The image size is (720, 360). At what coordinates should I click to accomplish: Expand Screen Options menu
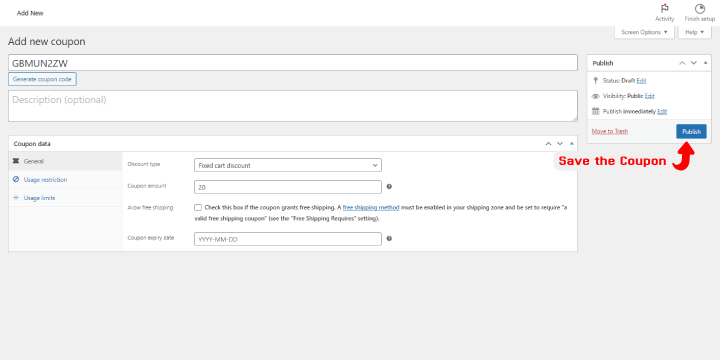pos(644,32)
